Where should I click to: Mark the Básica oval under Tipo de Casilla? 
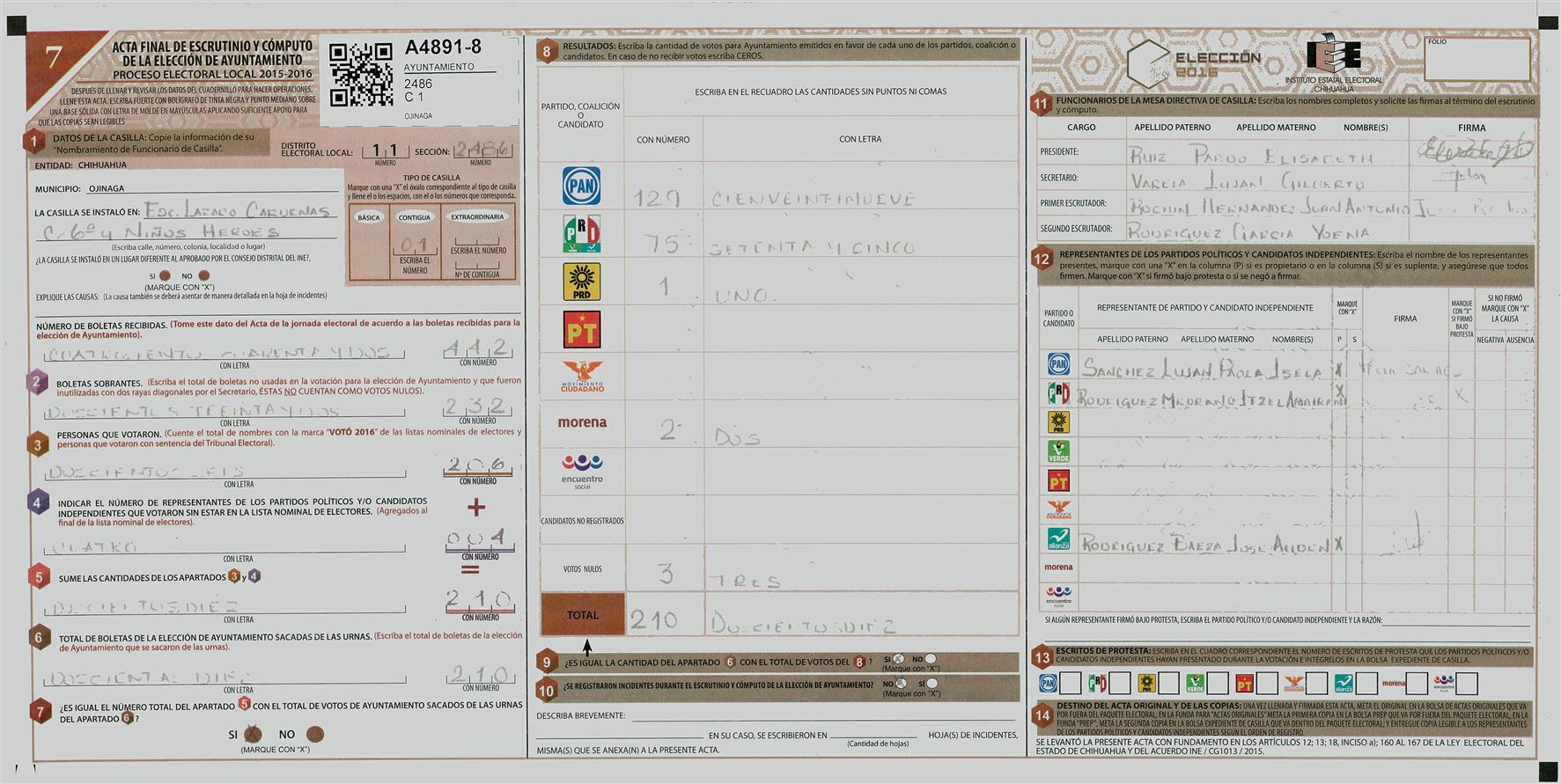pos(369,217)
